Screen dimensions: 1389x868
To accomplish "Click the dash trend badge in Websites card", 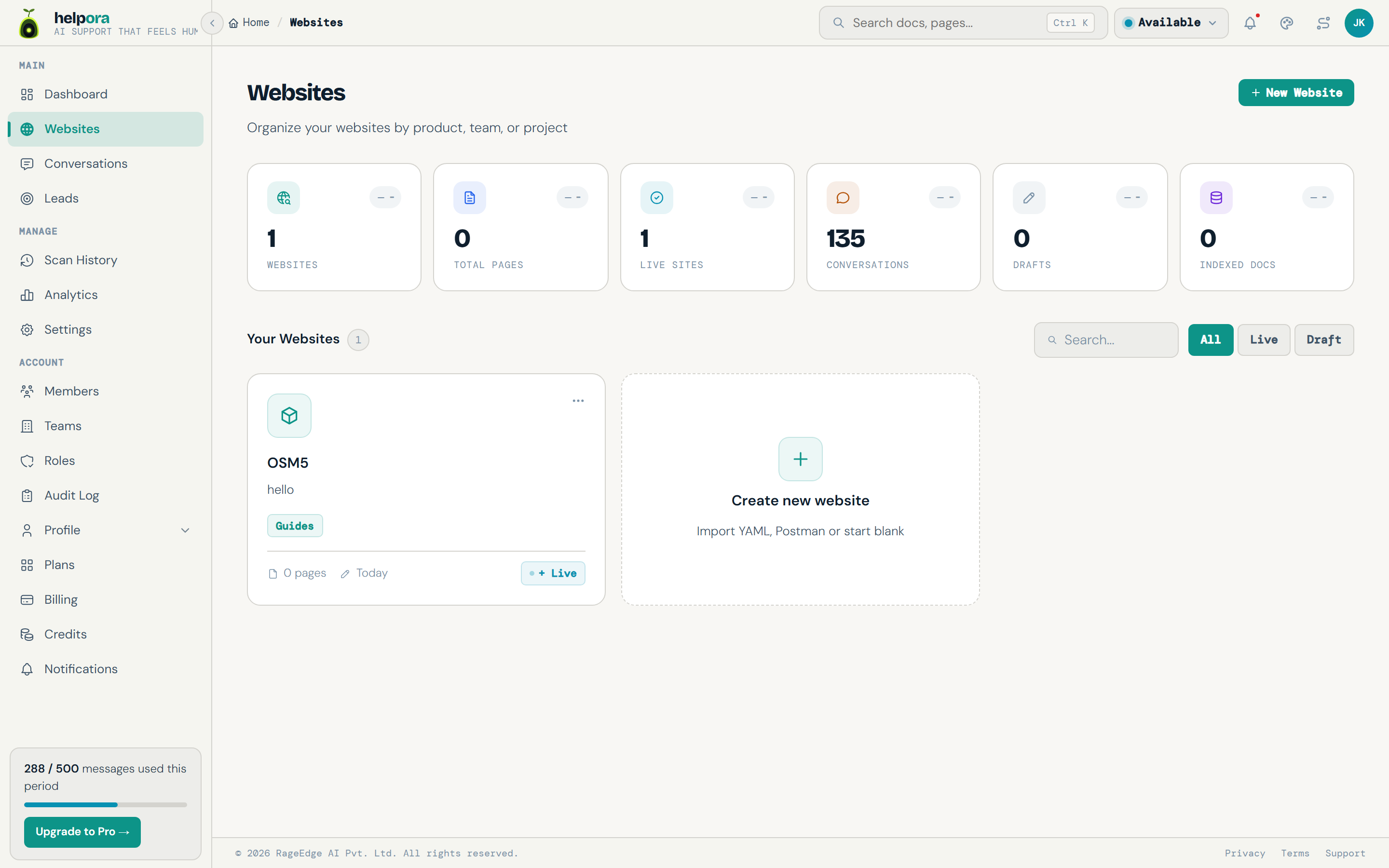I will click(386, 198).
